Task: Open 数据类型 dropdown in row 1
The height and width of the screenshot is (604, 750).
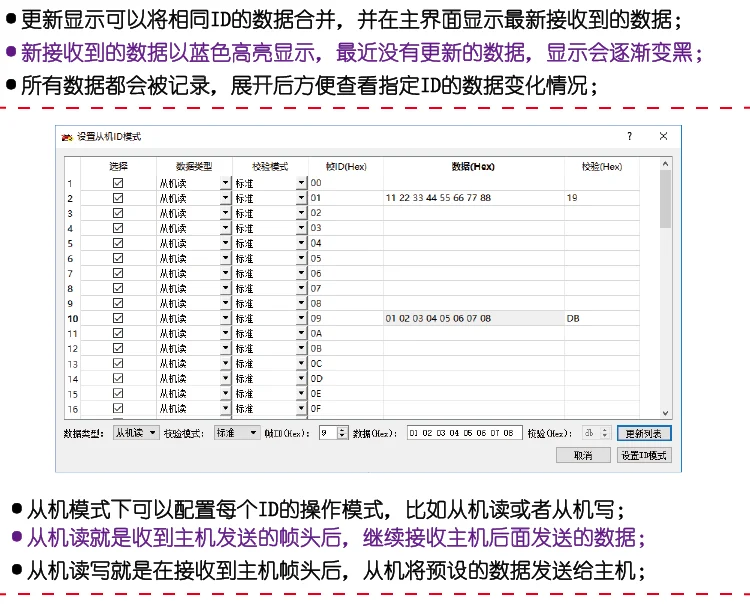Action: (225, 183)
